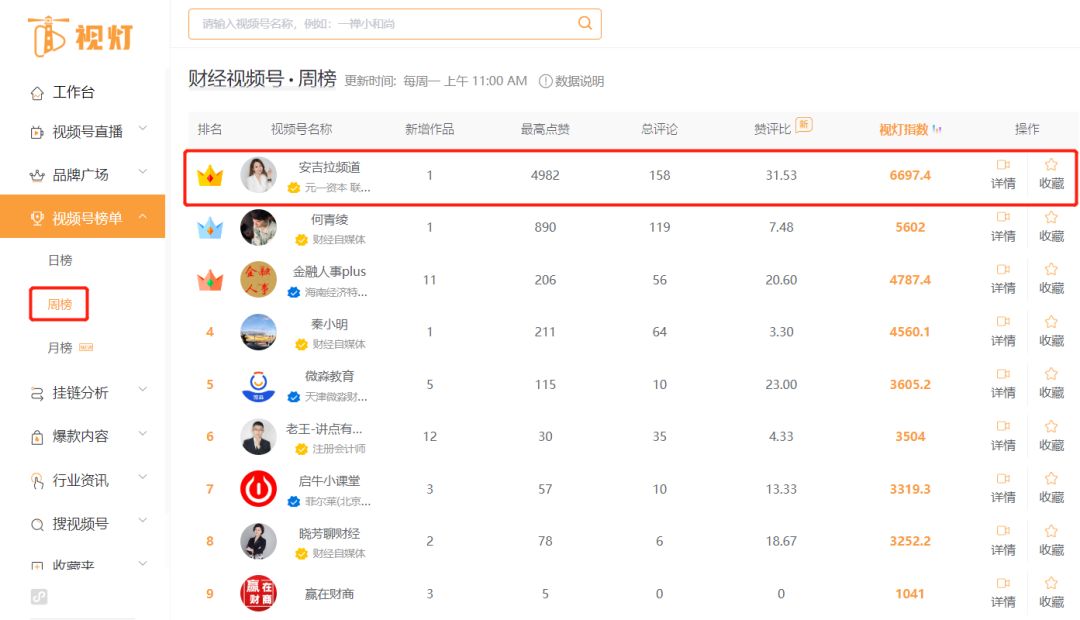The height and width of the screenshot is (620, 1080).
Task: Click the search magnifier icon
Action: pos(585,23)
